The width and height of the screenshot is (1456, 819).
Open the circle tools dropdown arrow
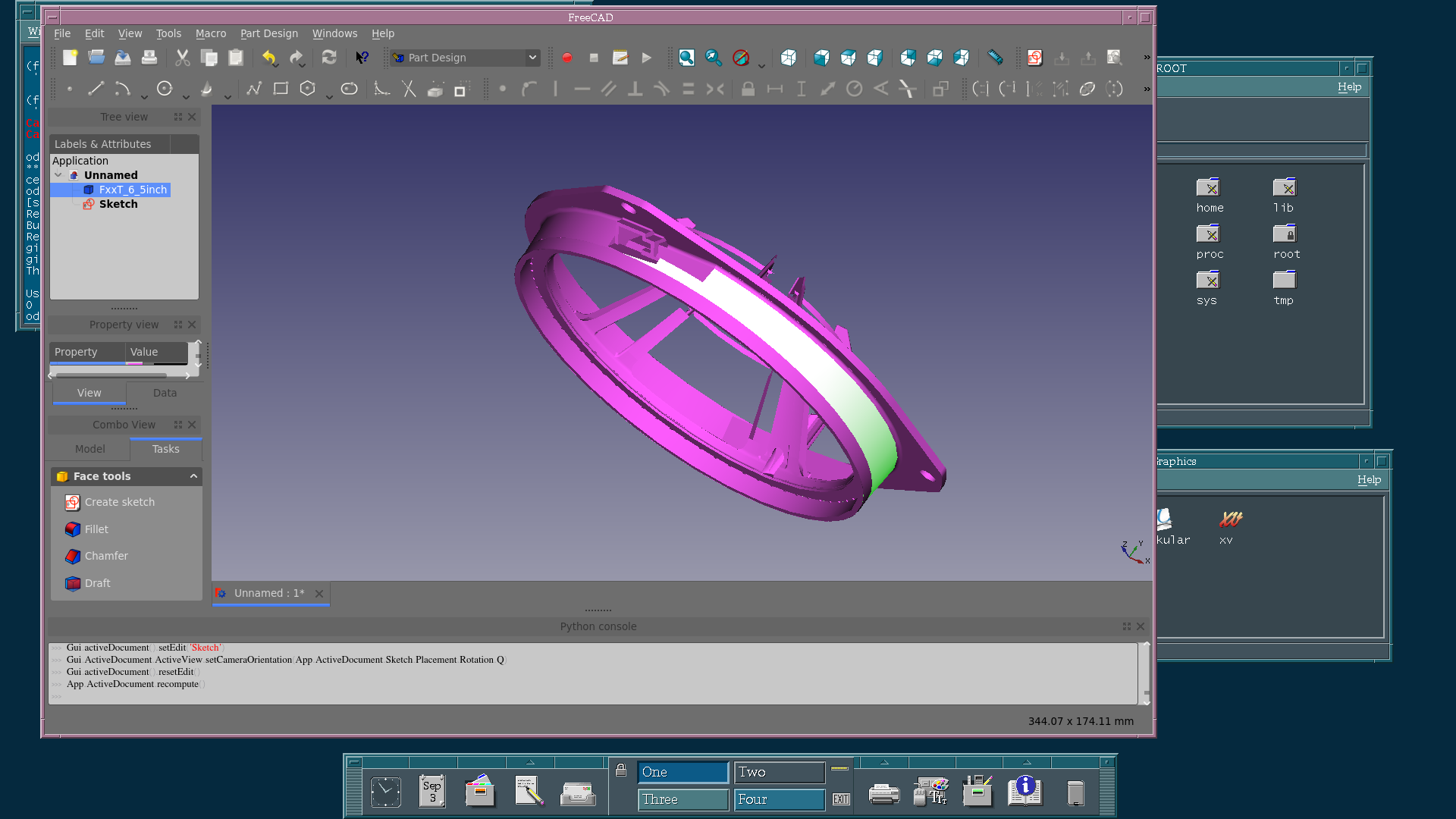coord(186,96)
